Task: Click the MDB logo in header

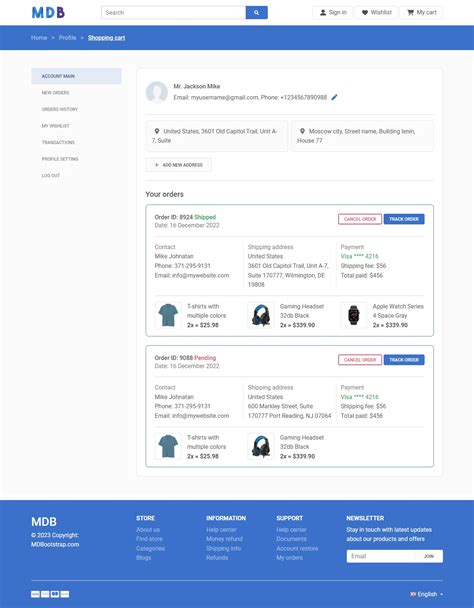Action: 48,12
